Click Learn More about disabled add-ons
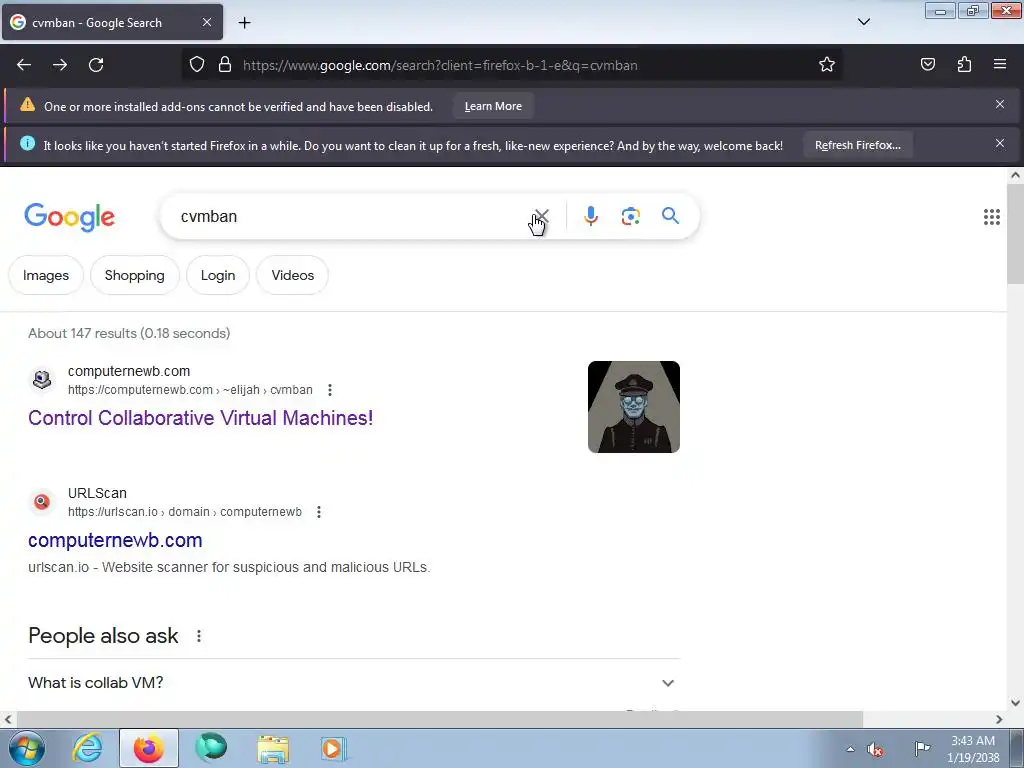 [493, 106]
